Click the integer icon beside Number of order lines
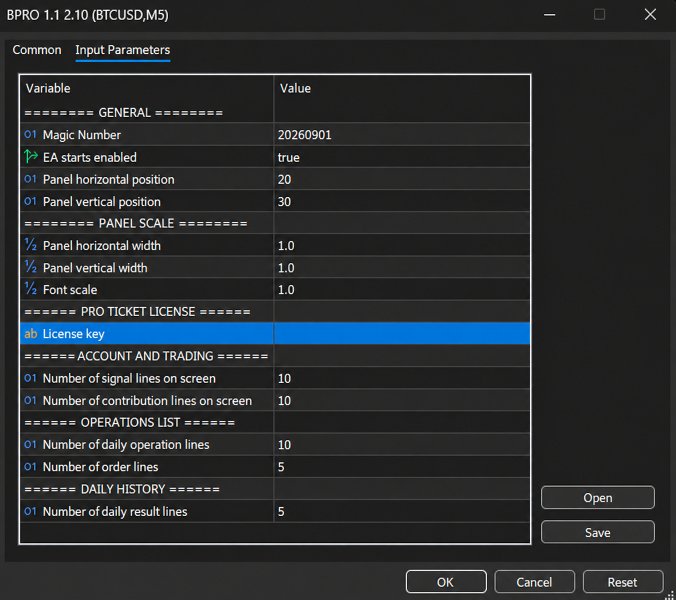The image size is (676, 600). point(30,466)
